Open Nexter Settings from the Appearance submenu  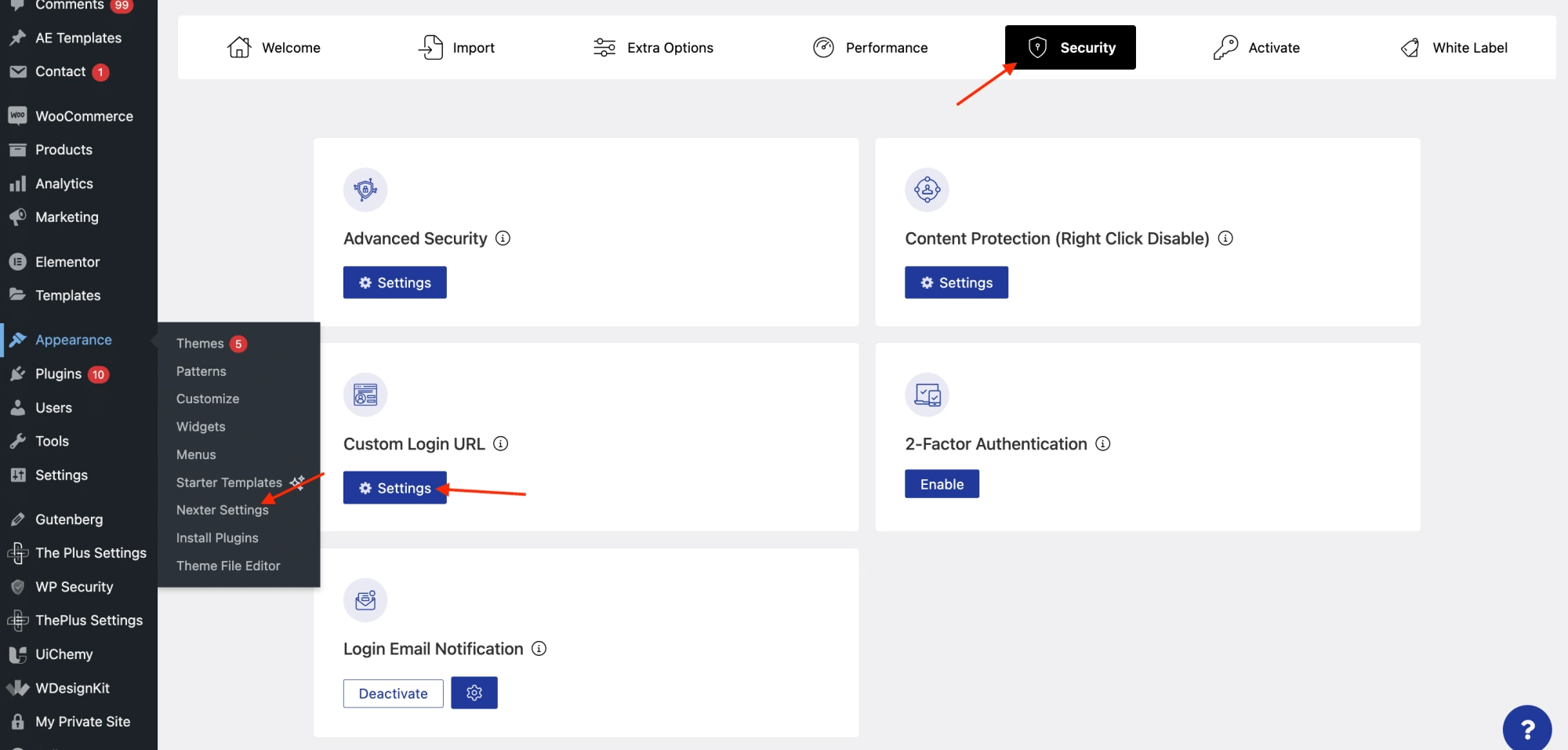(x=222, y=510)
